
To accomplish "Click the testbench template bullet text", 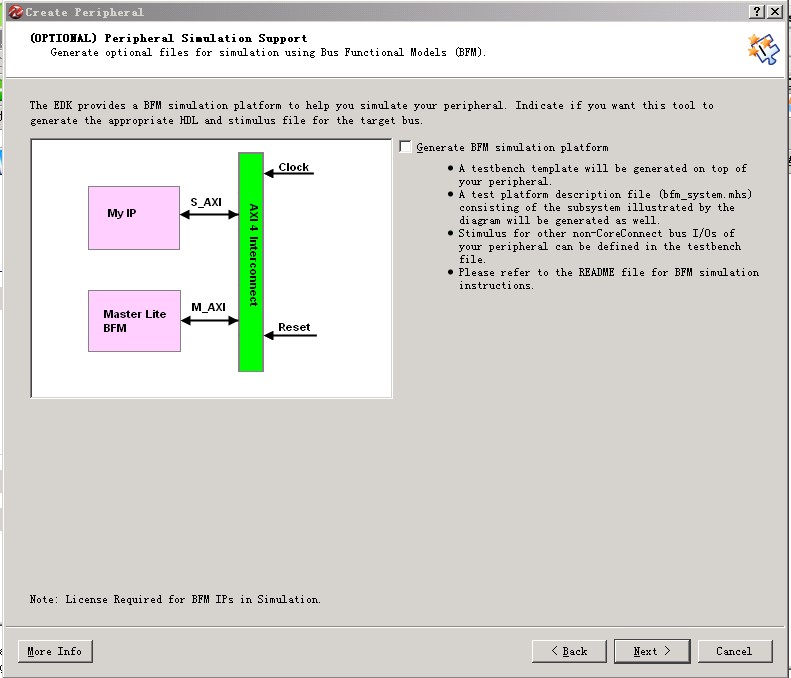I will 603,175.
